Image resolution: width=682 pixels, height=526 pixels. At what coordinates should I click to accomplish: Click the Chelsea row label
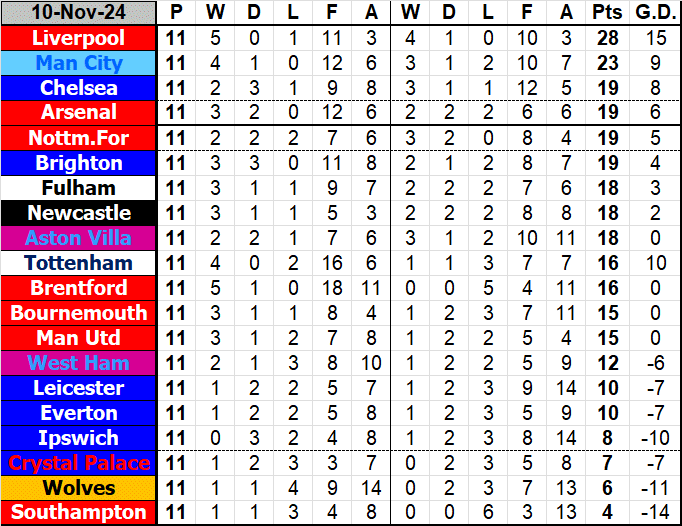coord(79,88)
